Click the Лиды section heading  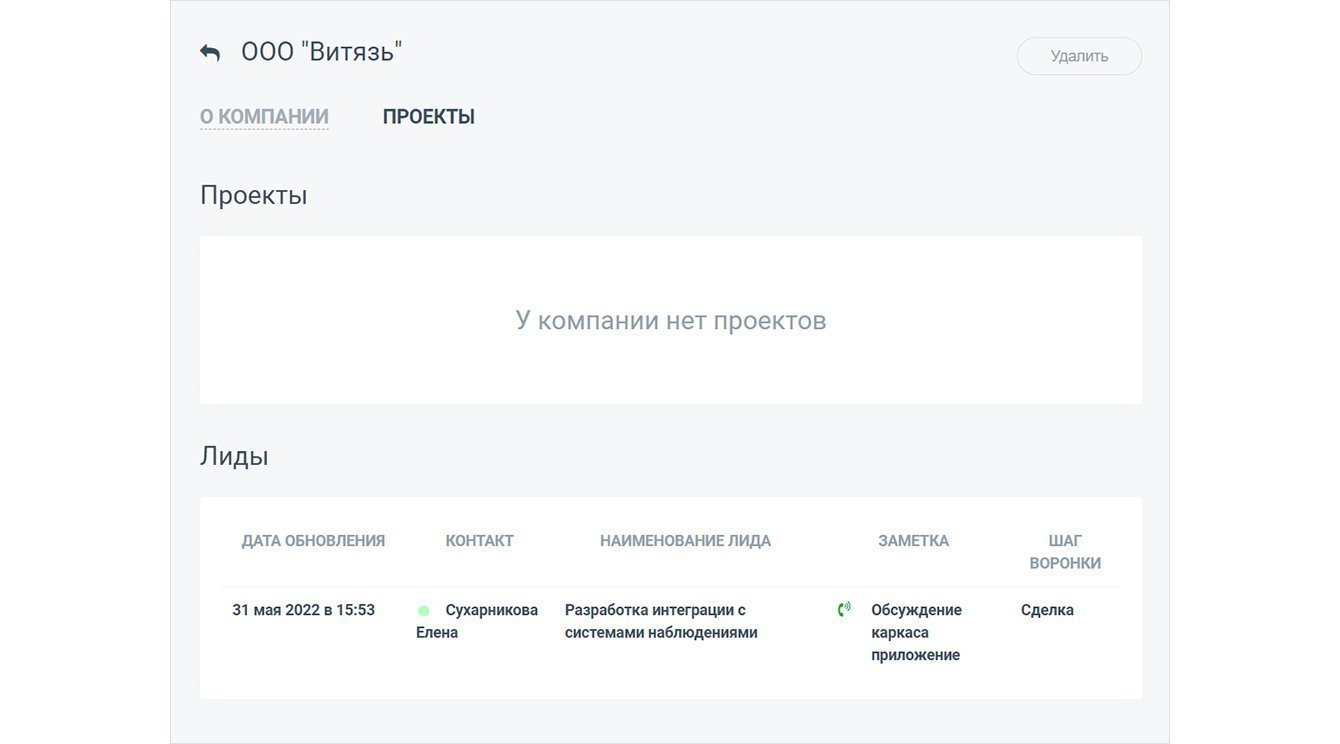[x=234, y=456]
